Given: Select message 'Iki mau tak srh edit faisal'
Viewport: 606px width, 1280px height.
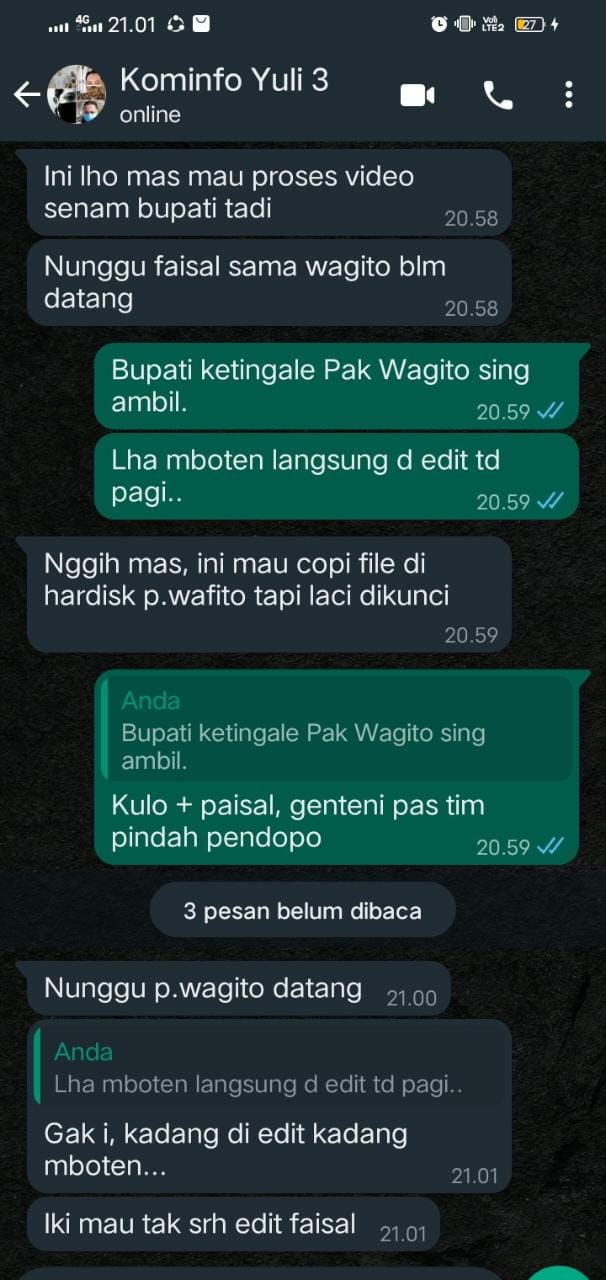Looking at the screenshot, I should [232, 1224].
